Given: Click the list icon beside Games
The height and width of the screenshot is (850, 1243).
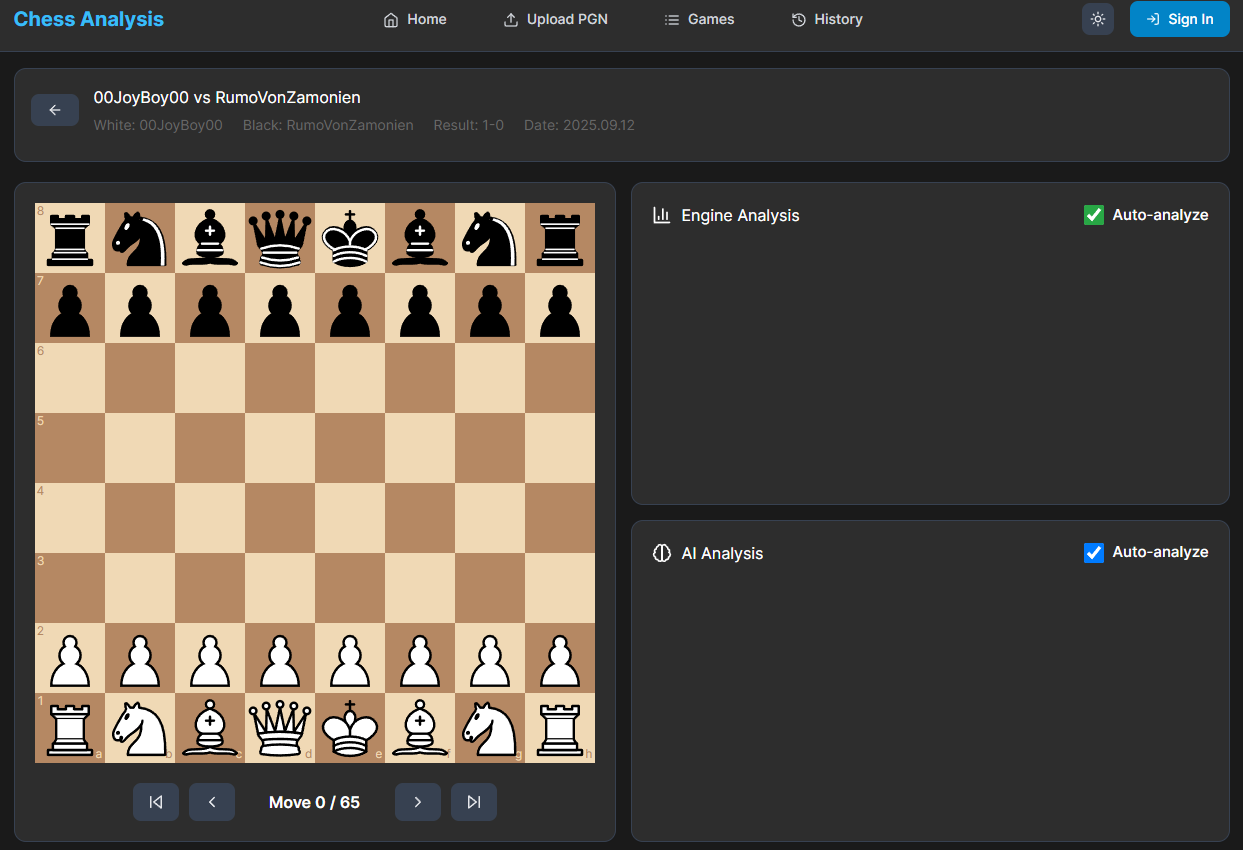Looking at the screenshot, I should [x=668, y=18].
